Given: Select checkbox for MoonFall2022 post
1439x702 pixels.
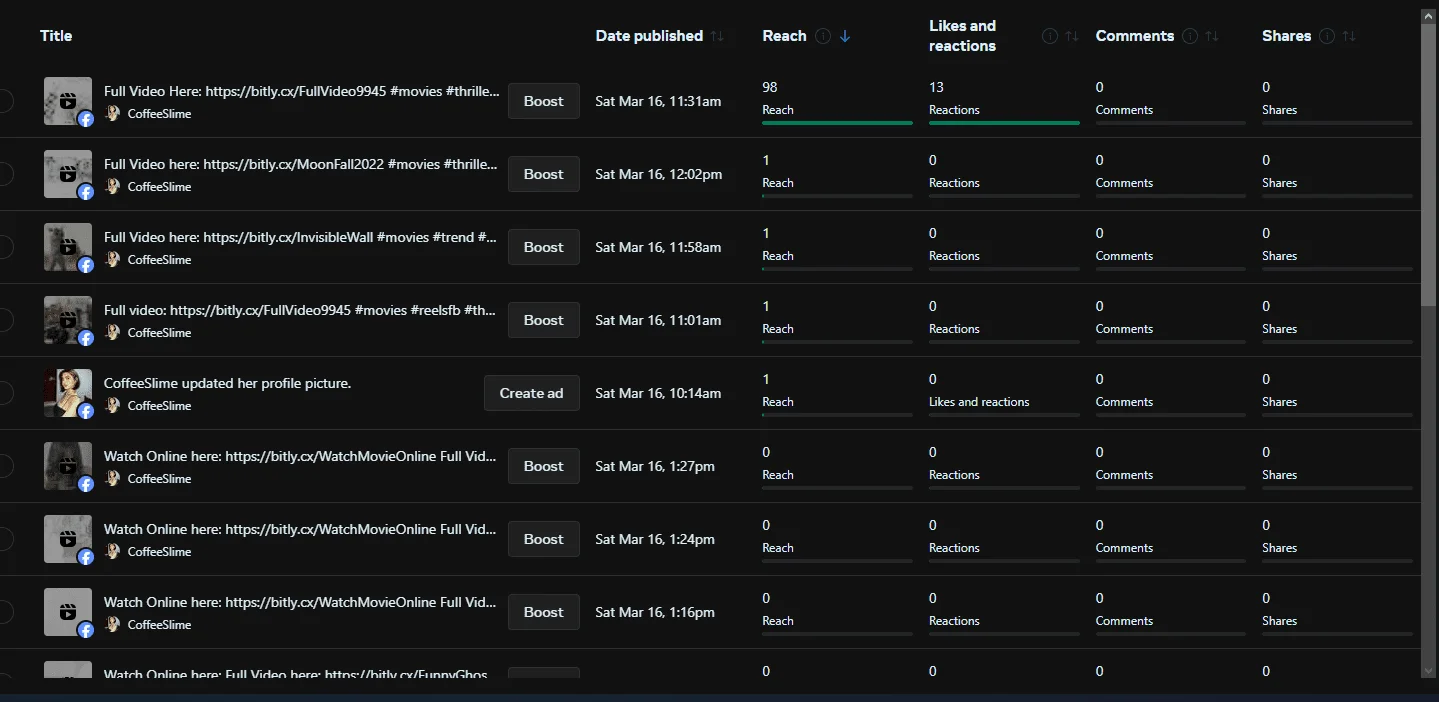Looking at the screenshot, I should point(3,174).
